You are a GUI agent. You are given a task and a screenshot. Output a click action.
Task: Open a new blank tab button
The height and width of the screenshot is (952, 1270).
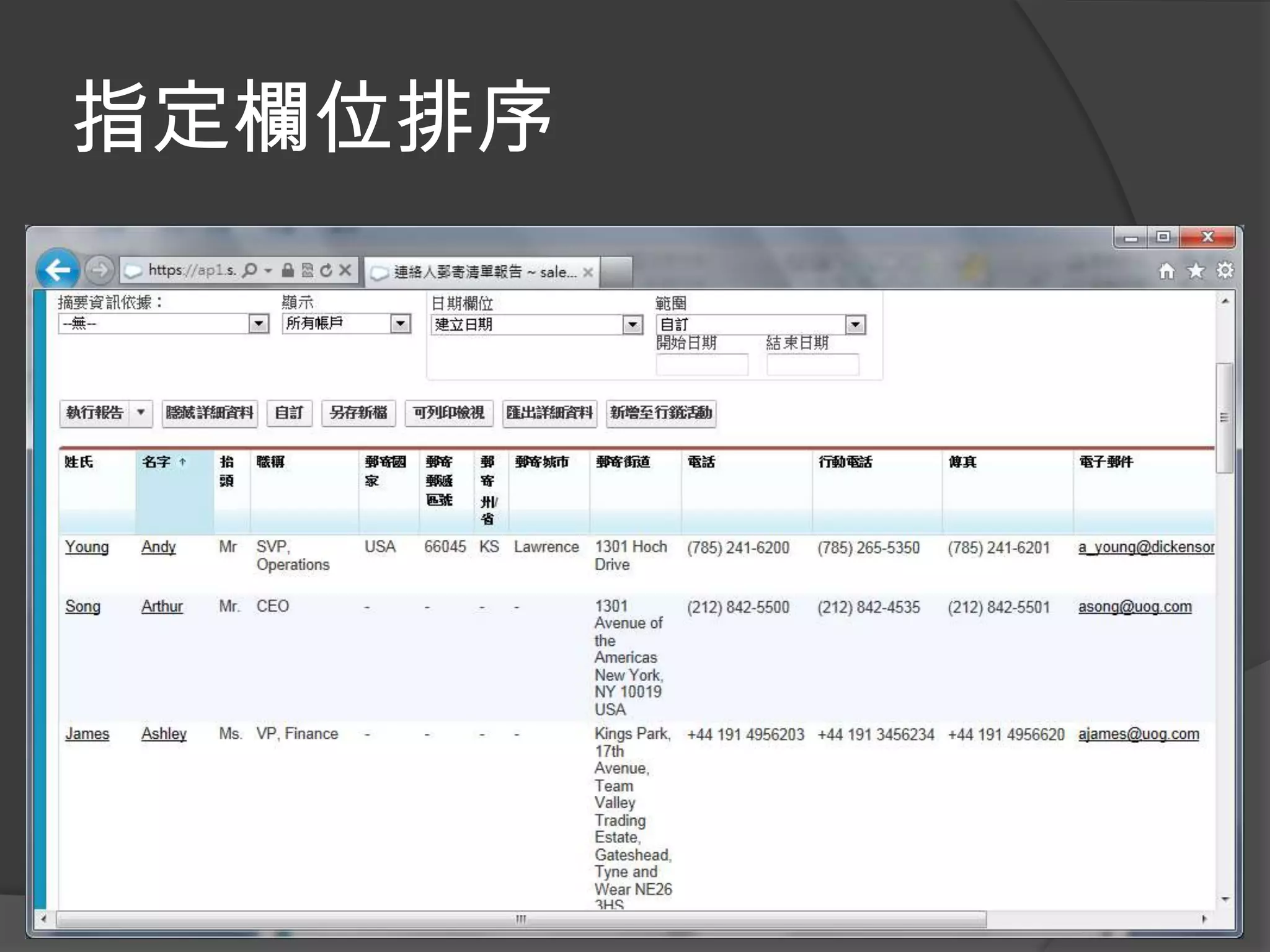coord(616,272)
